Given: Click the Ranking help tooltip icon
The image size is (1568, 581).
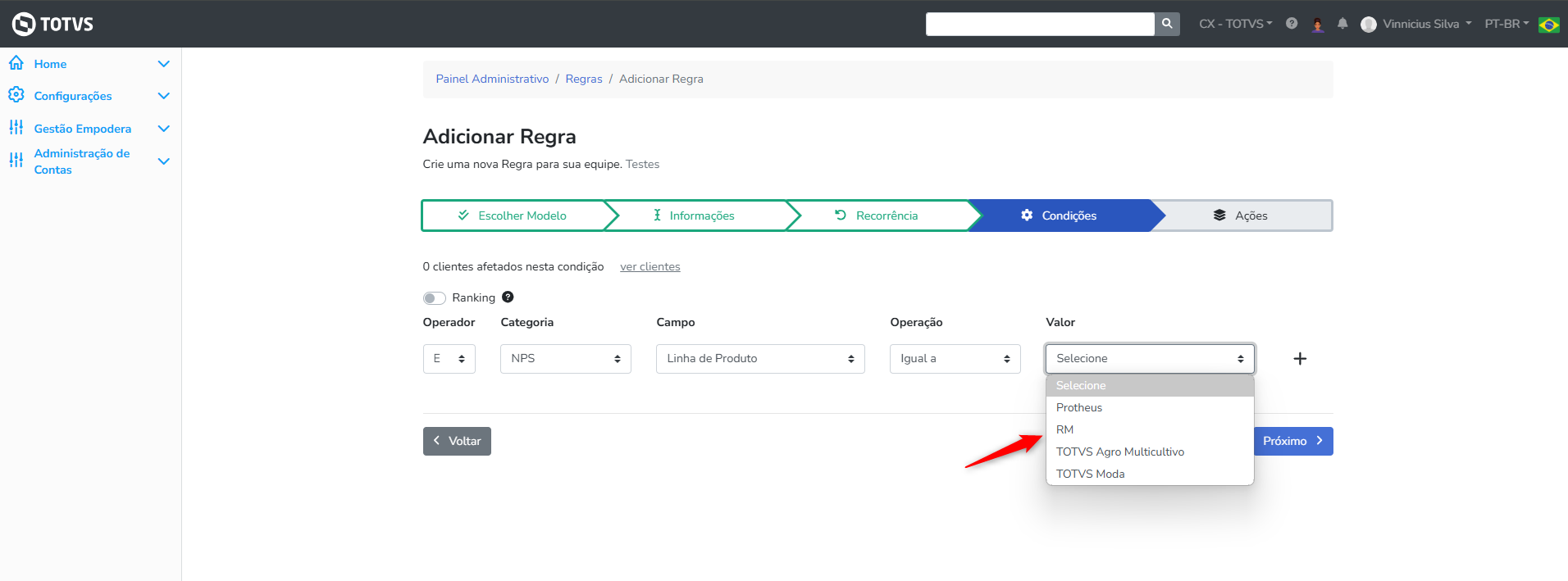Looking at the screenshot, I should click(508, 297).
